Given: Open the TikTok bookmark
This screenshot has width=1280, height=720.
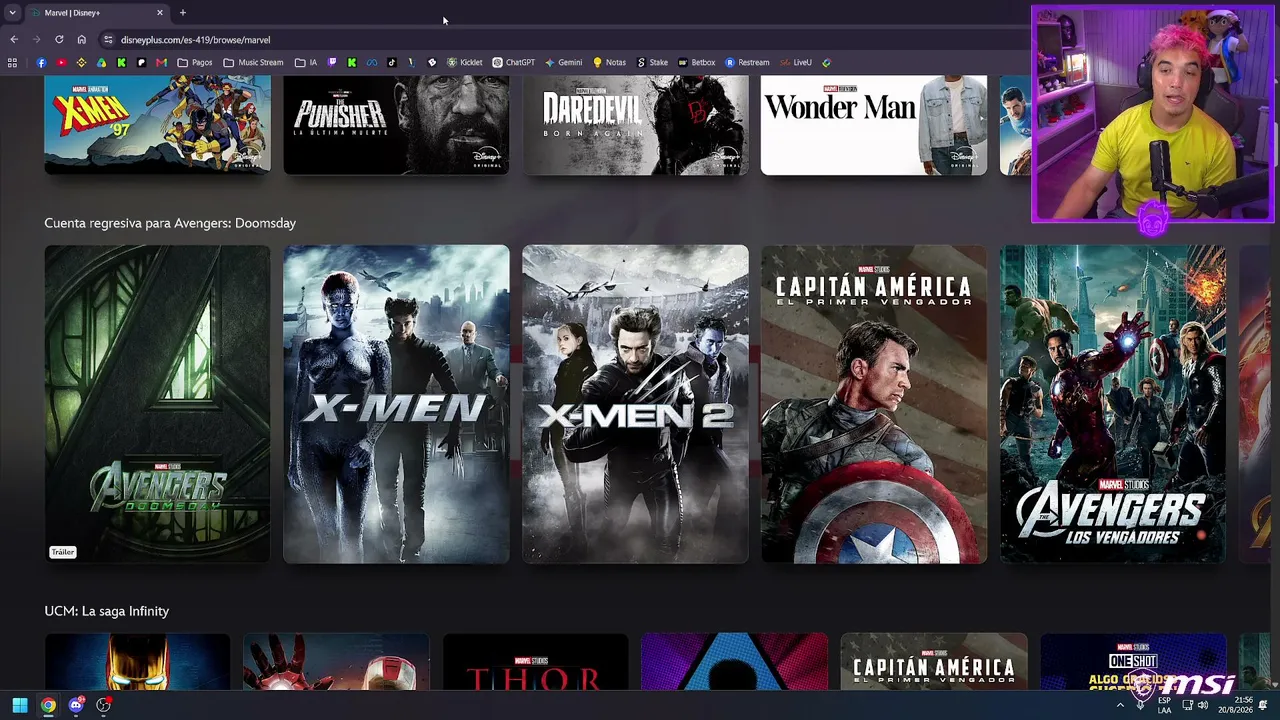Looking at the screenshot, I should (x=391, y=62).
